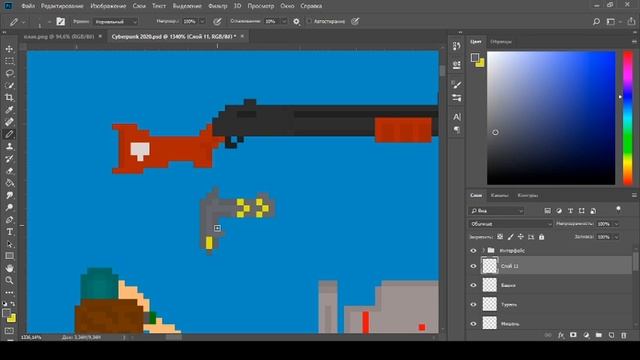
Task: Select the Smudge tool
Action: point(9,195)
